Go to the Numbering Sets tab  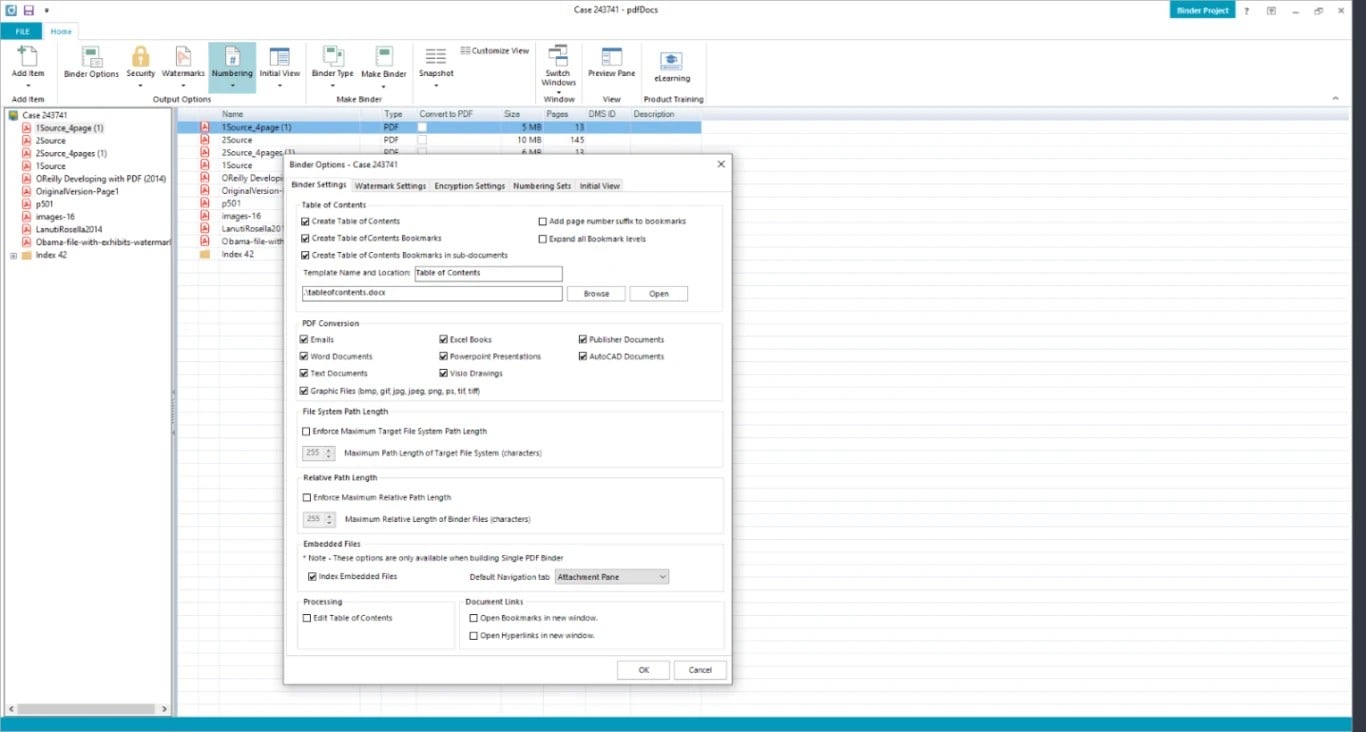[x=542, y=185]
